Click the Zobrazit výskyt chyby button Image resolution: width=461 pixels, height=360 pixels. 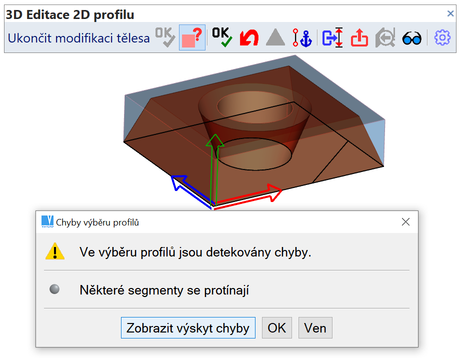(x=188, y=328)
